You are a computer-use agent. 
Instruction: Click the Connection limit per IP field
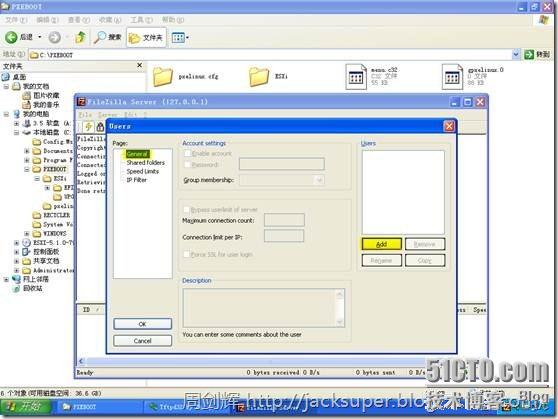click(x=284, y=236)
